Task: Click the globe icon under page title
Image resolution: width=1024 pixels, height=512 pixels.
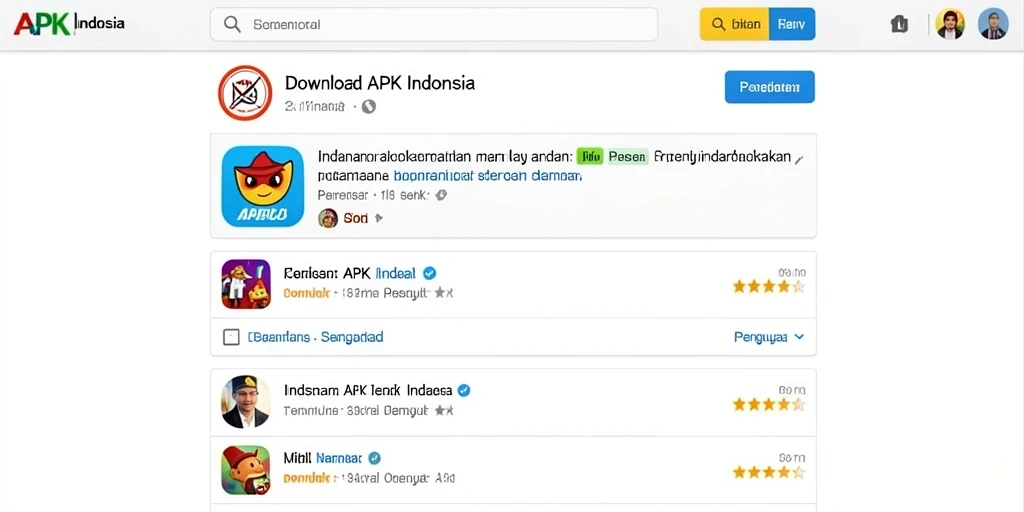Action: click(369, 106)
